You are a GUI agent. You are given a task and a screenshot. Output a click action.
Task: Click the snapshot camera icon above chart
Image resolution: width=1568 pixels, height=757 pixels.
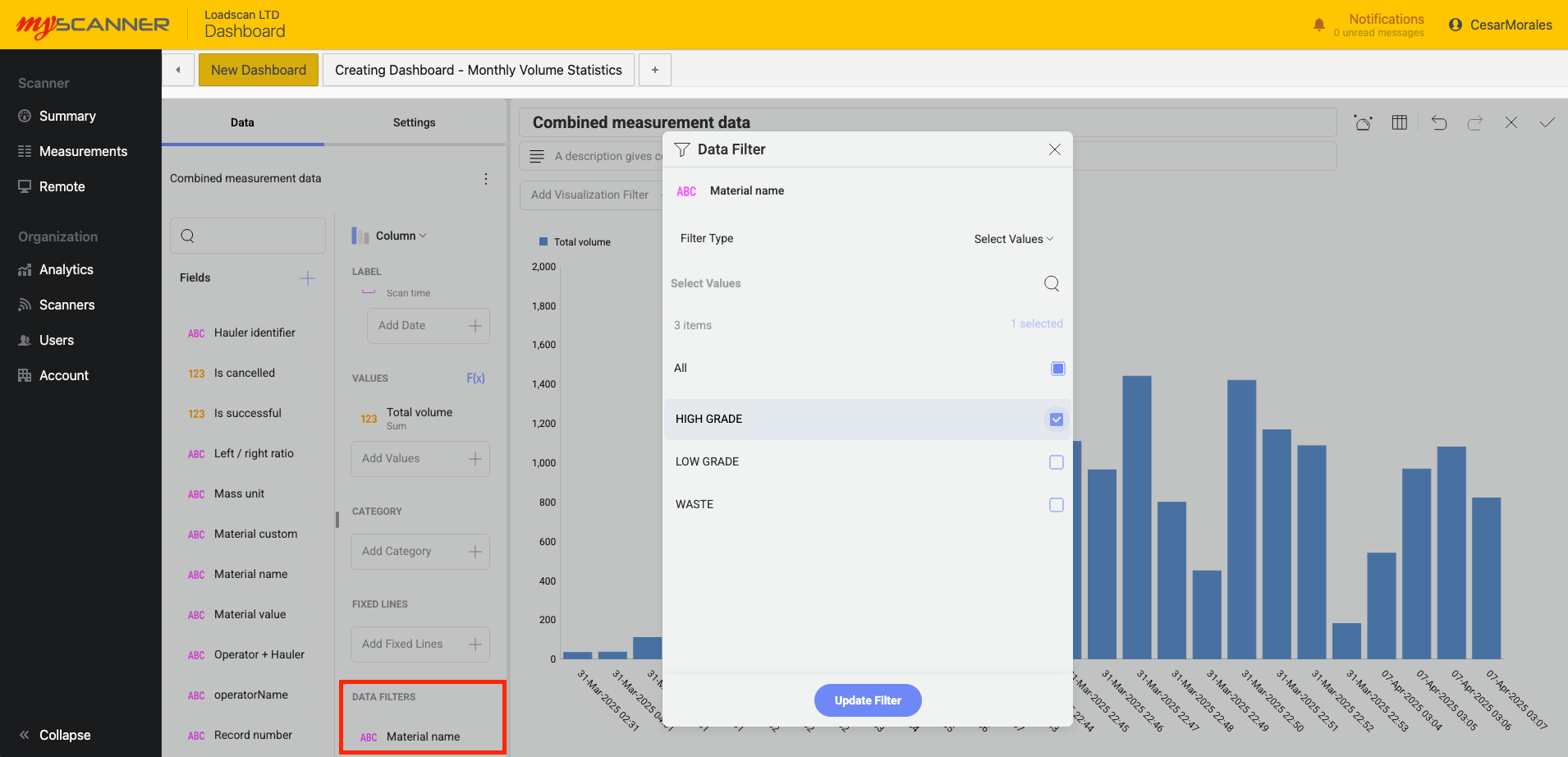(1363, 122)
